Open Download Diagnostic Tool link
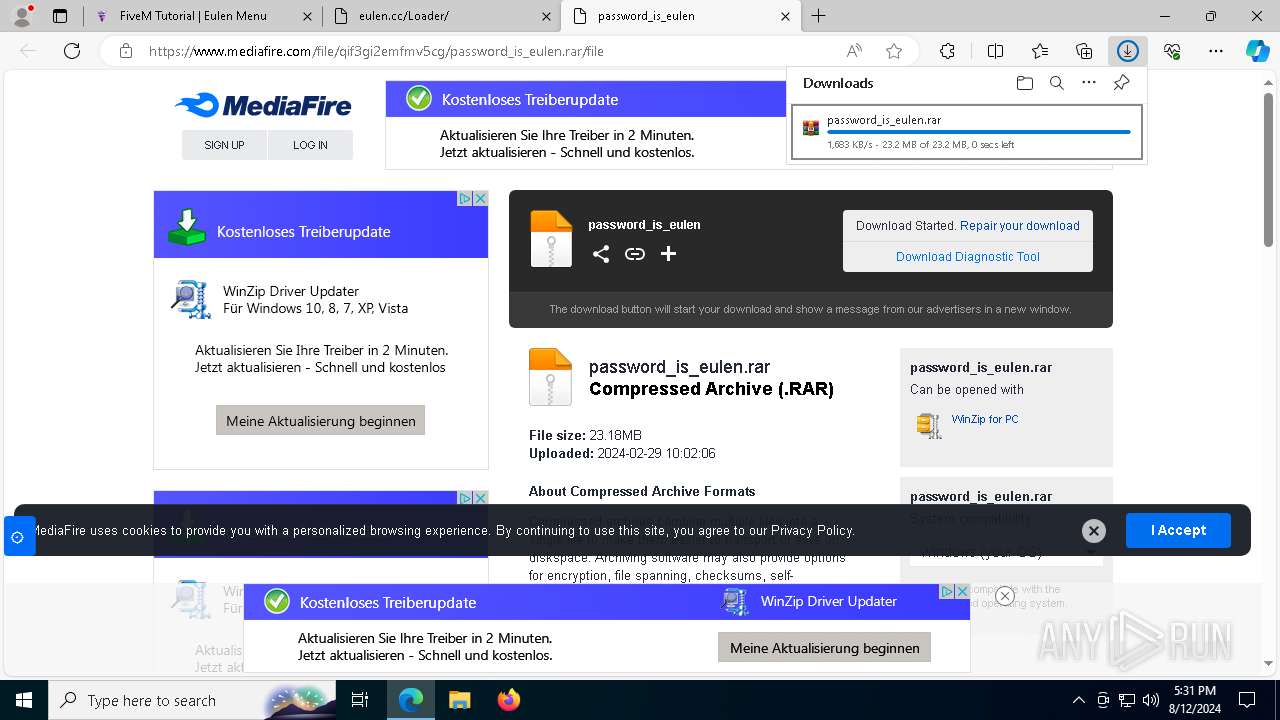The image size is (1280, 720). 968,257
